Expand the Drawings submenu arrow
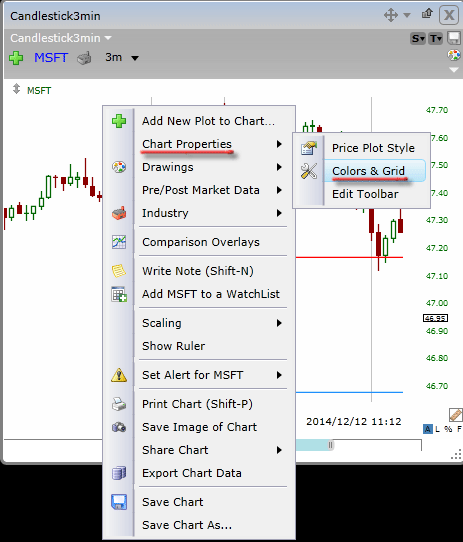 click(x=279, y=167)
